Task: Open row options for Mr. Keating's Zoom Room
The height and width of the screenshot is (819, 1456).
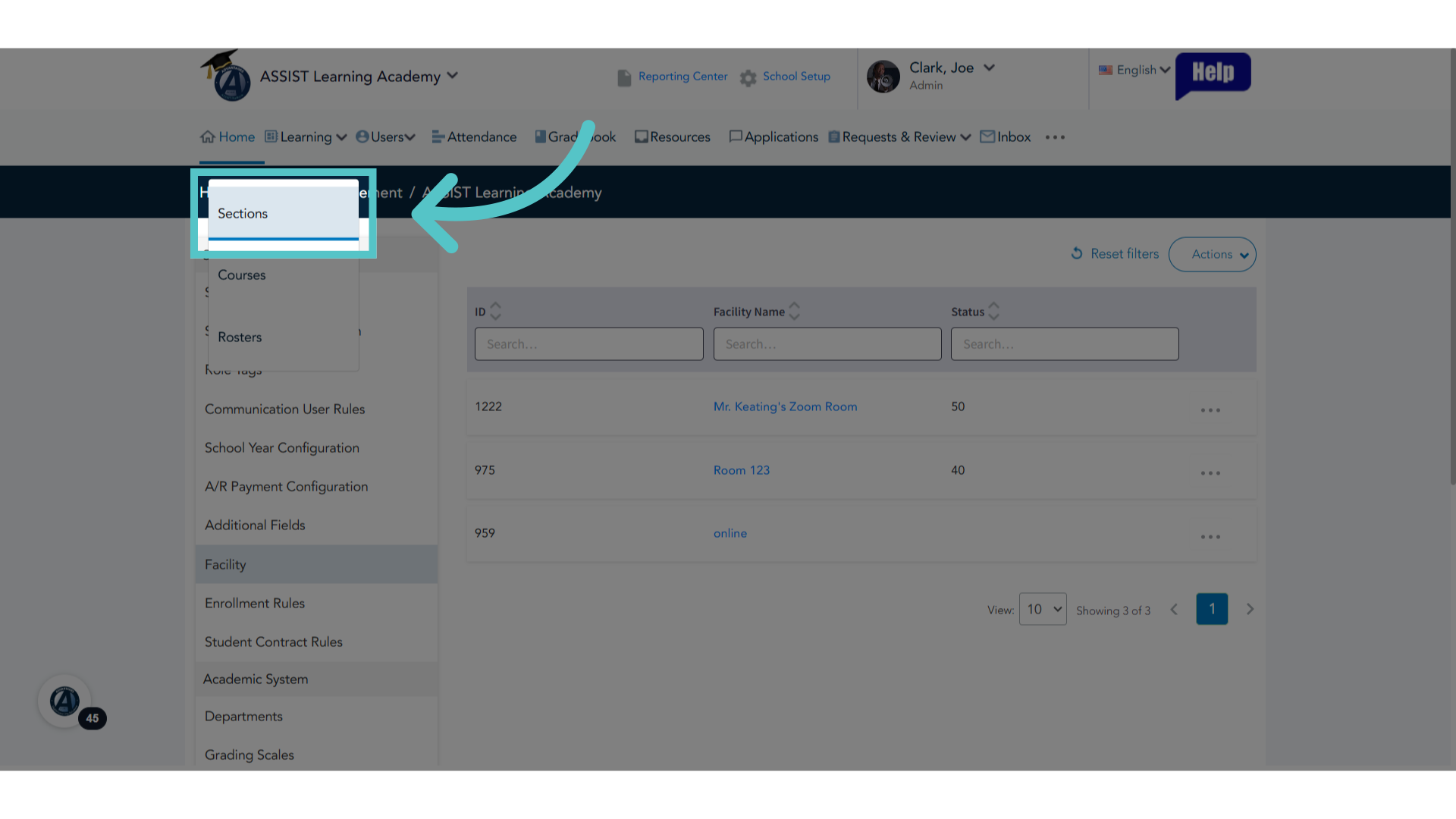Action: click(x=1210, y=410)
